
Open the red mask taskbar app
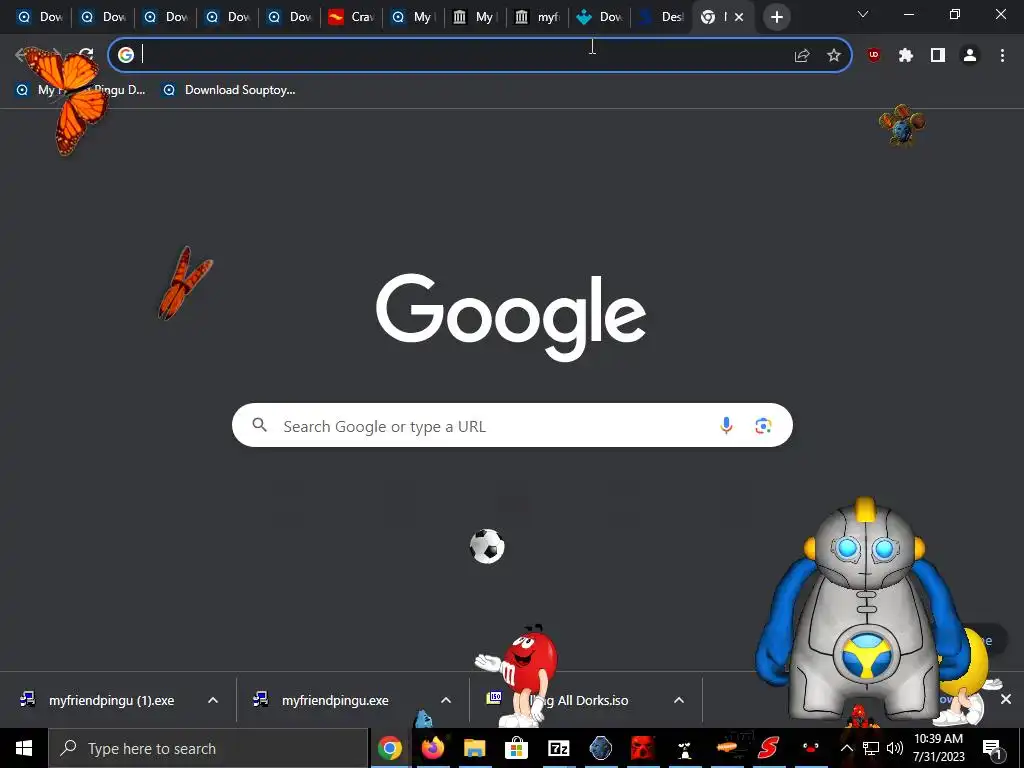point(643,748)
